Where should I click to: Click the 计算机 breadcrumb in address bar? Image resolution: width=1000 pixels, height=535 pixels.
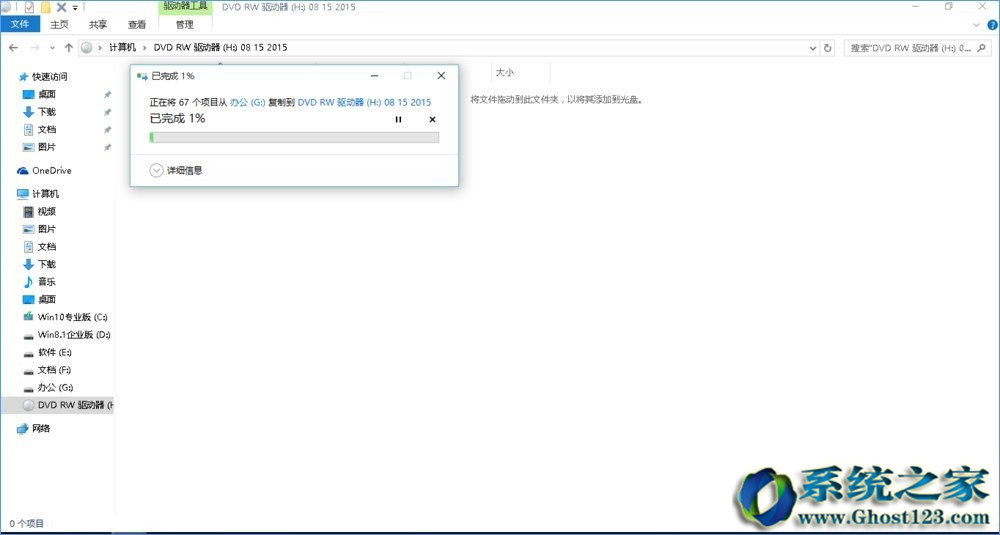tap(122, 48)
